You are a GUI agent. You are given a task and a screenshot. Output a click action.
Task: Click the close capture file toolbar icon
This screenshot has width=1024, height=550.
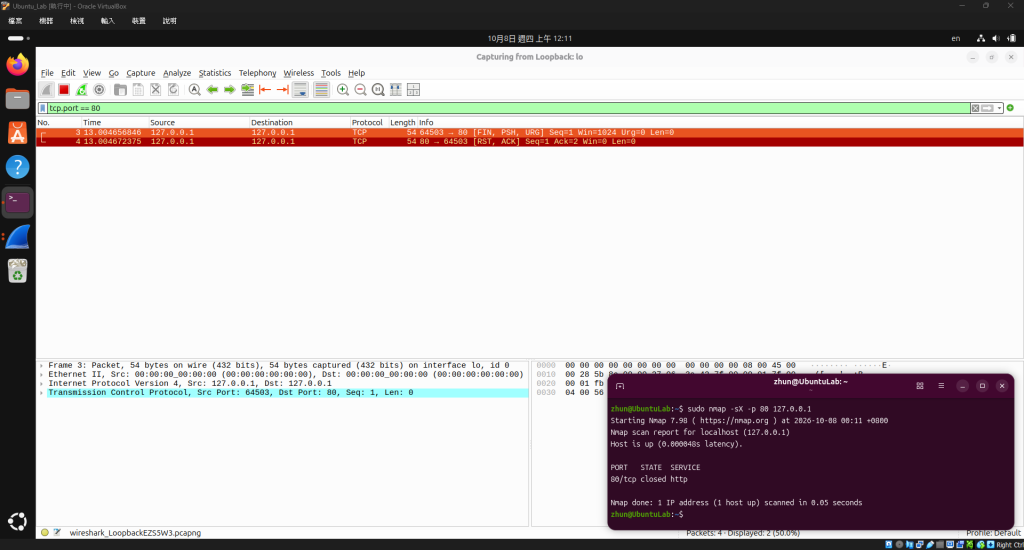[155, 89]
